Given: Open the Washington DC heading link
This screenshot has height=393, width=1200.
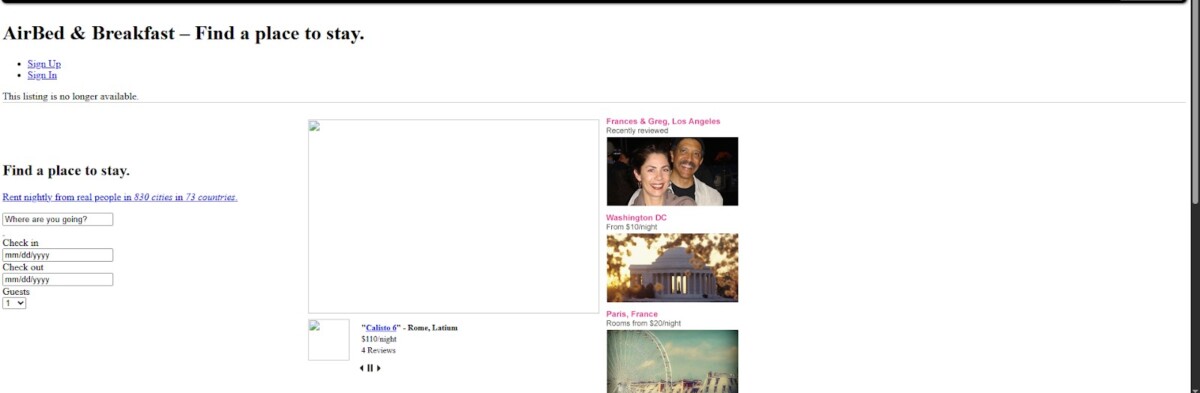Looking at the screenshot, I should 636,217.
